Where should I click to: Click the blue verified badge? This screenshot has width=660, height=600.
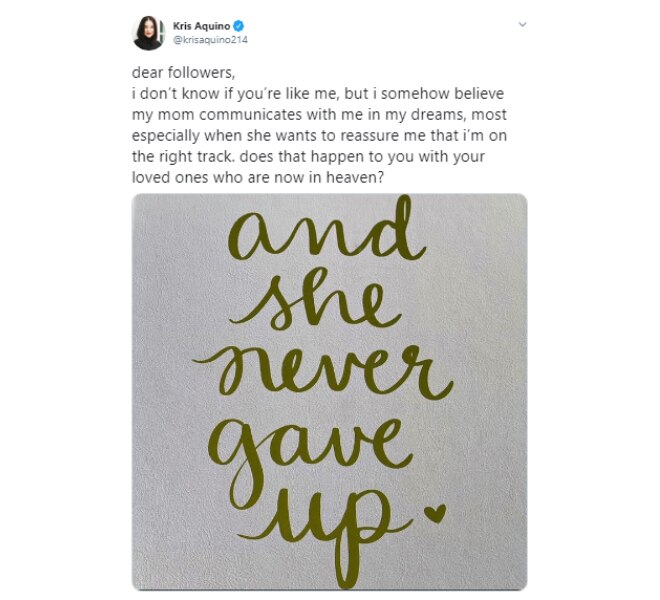(238, 26)
